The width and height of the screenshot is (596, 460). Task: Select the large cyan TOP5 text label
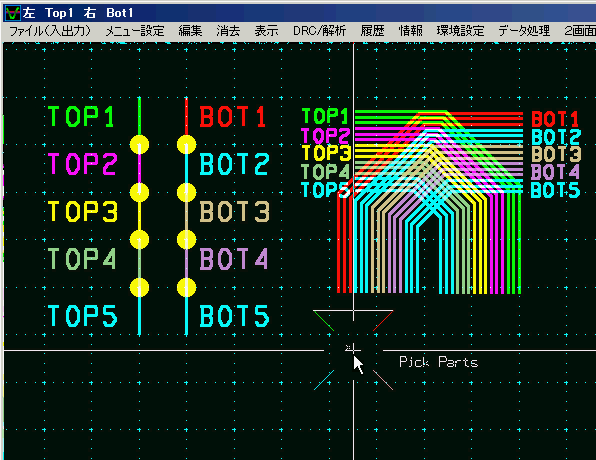pos(83,316)
